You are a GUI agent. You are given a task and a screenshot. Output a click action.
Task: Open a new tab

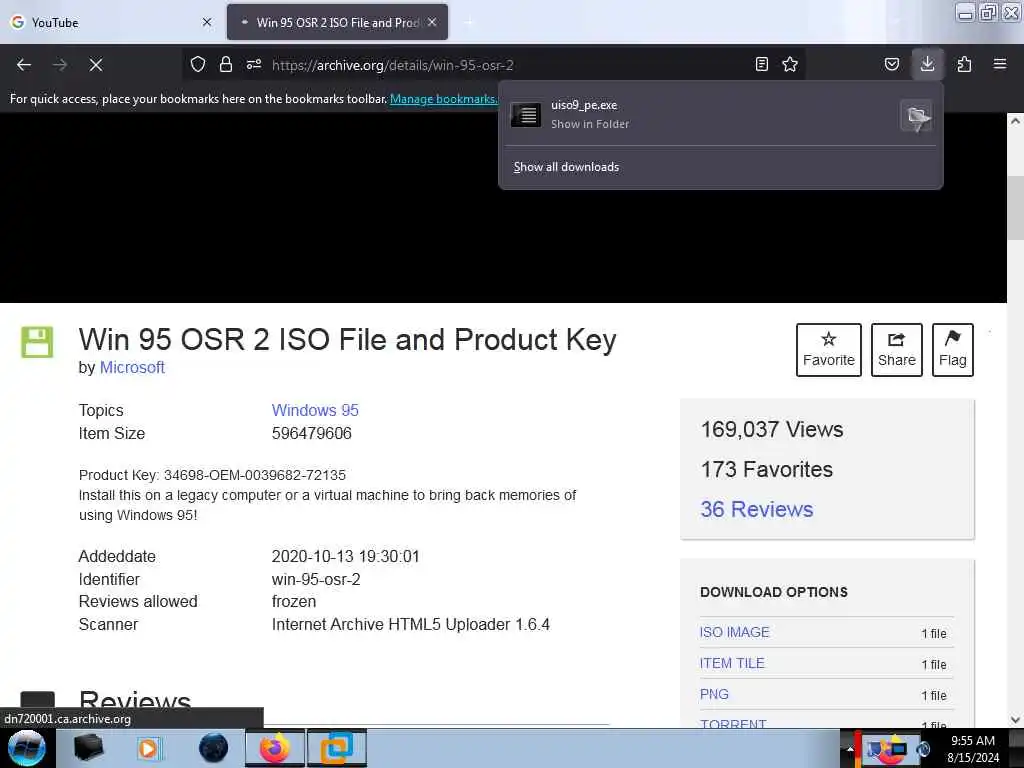pyautogui.click(x=468, y=22)
